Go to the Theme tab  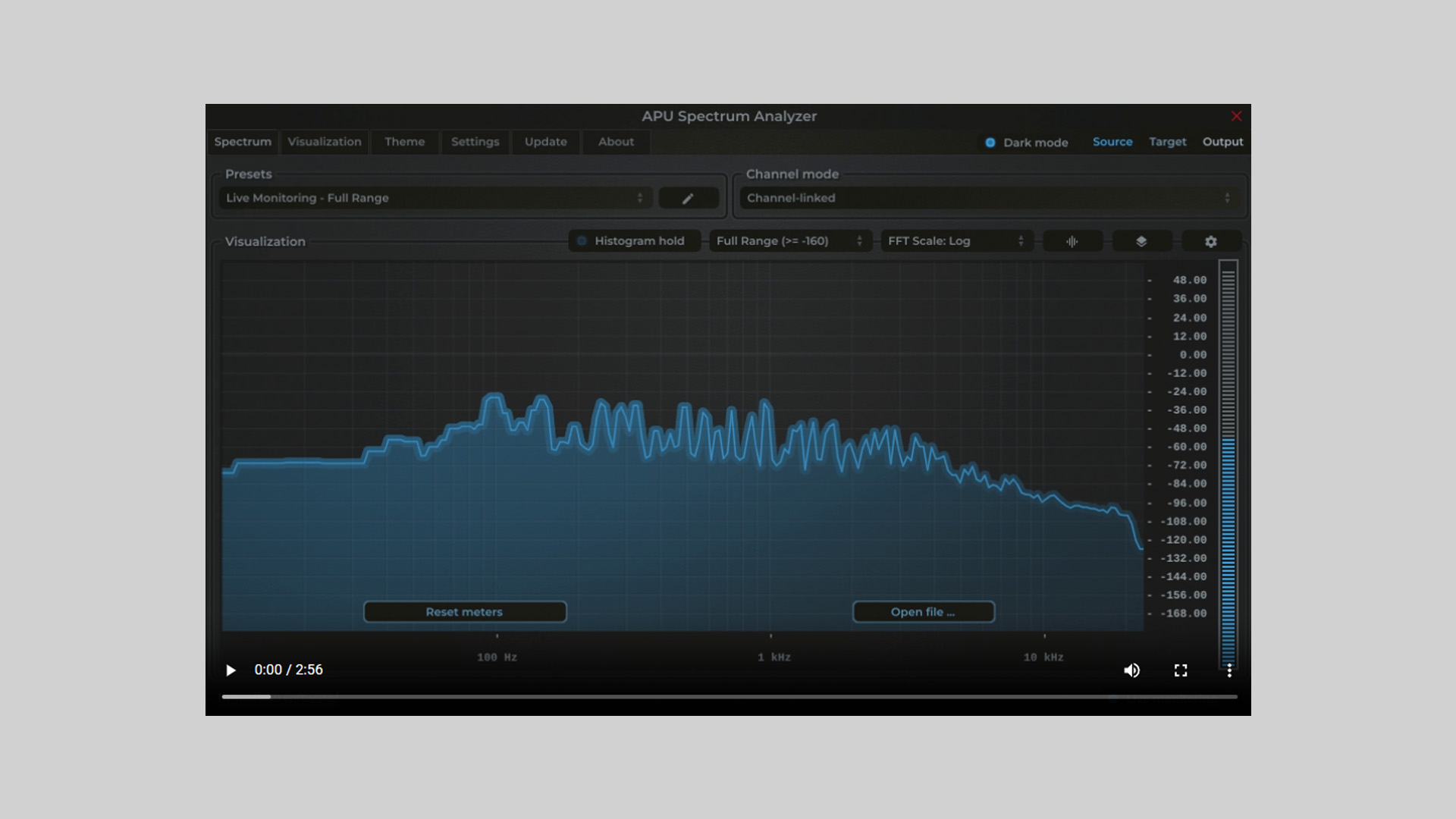tap(404, 142)
